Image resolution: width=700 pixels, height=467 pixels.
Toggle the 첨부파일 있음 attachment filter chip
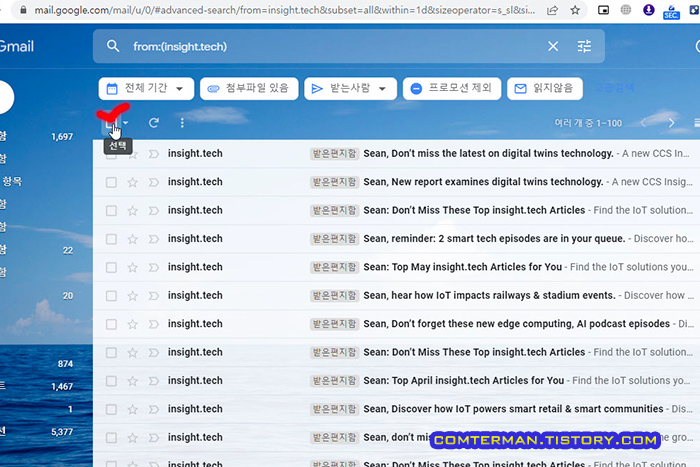(x=249, y=88)
